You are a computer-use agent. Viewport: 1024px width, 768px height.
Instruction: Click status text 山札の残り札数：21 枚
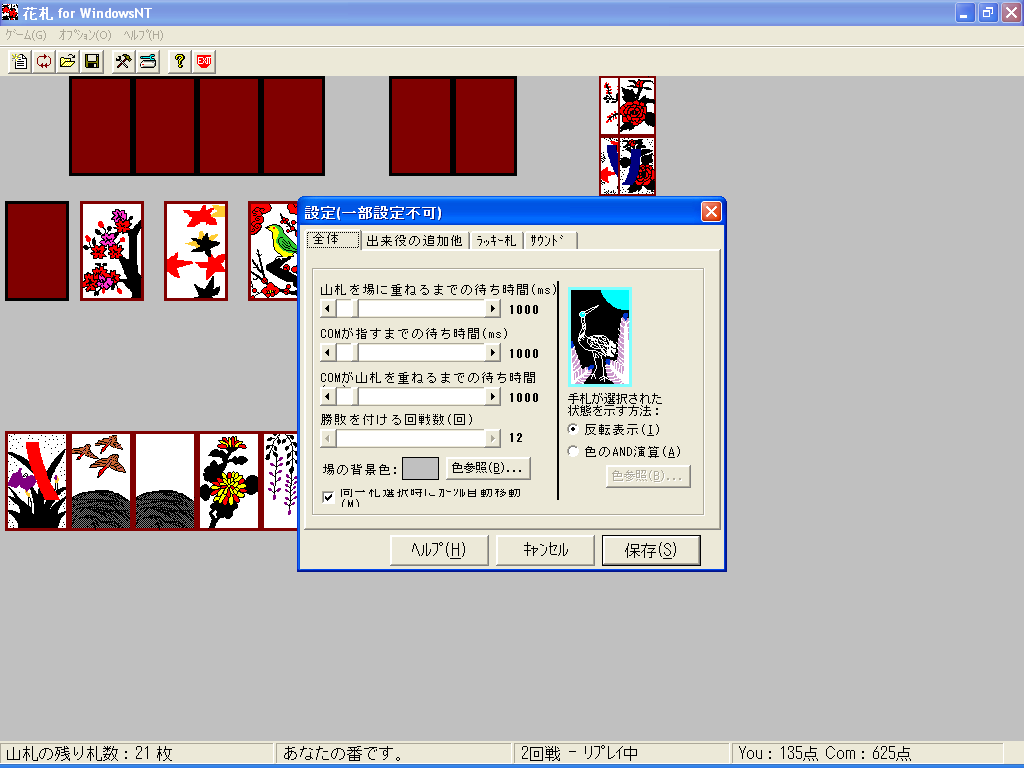pyautogui.click(x=89, y=754)
